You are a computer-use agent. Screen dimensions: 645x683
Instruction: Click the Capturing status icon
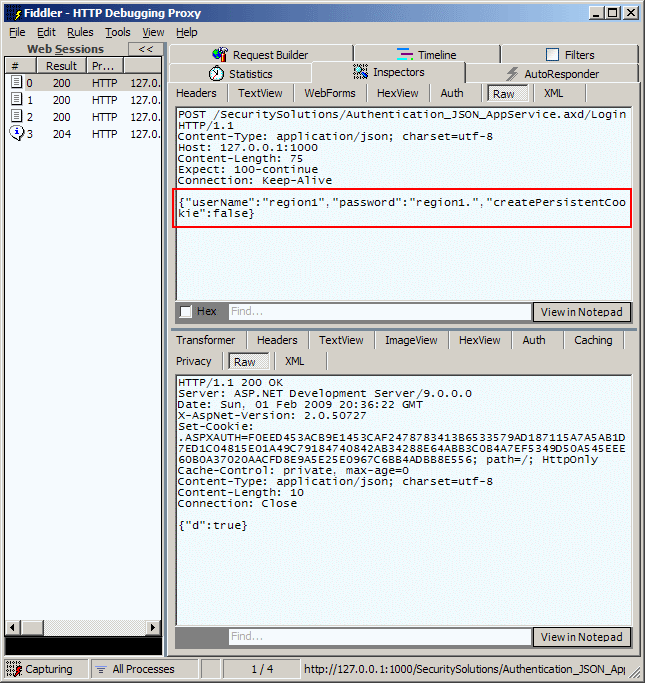tap(14, 669)
